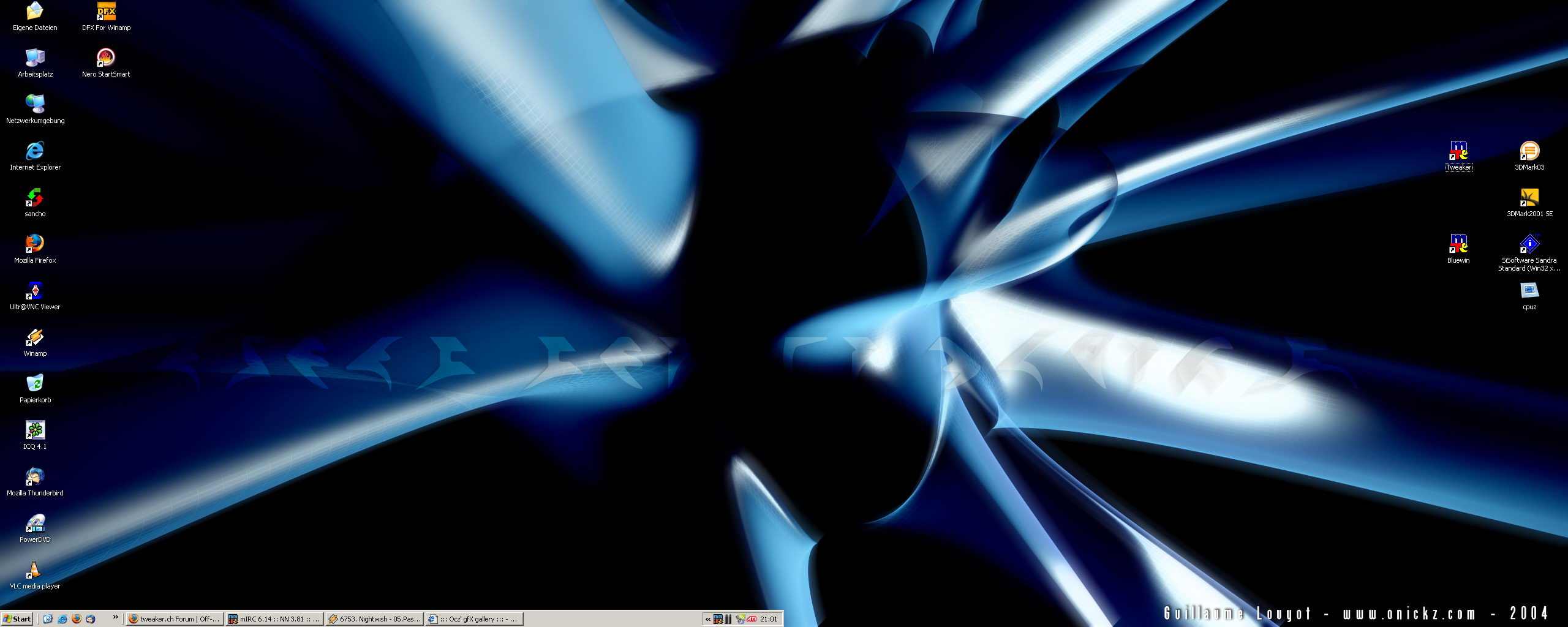Switch to the tweaker.ch Forum taskbar window
Image resolution: width=1568 pixels, height=627 pixels.
175,619
